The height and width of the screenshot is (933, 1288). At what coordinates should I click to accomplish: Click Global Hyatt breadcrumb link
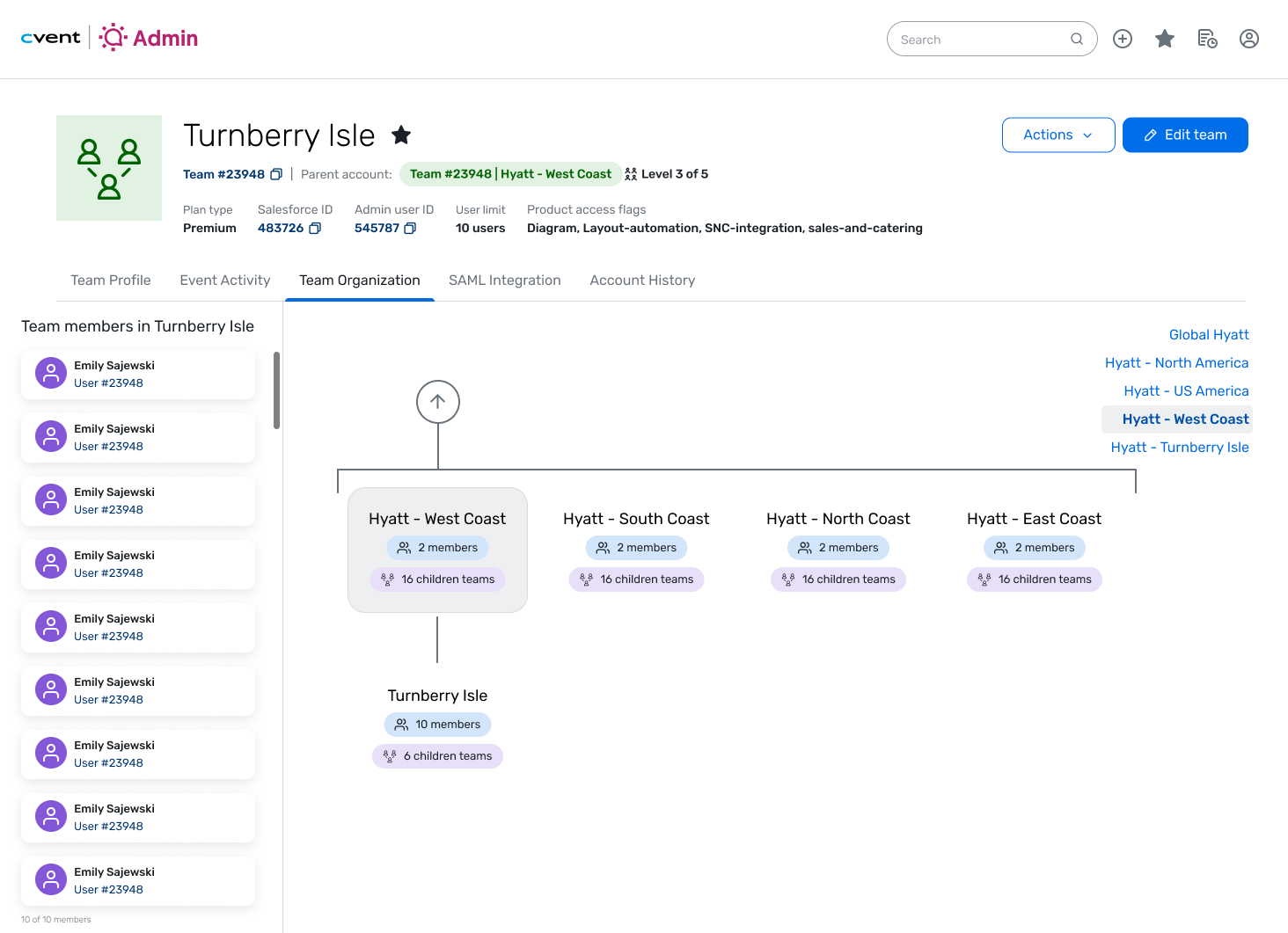(1209, 334)
